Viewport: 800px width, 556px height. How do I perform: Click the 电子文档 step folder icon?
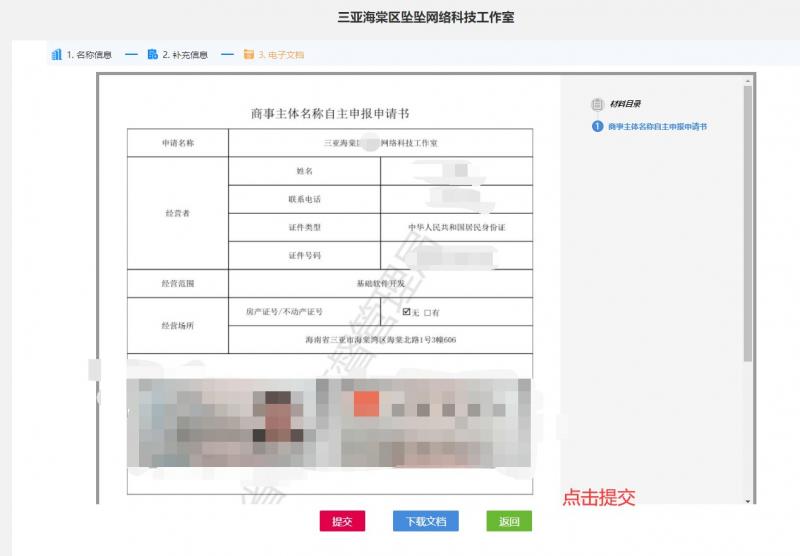point(248,54)
